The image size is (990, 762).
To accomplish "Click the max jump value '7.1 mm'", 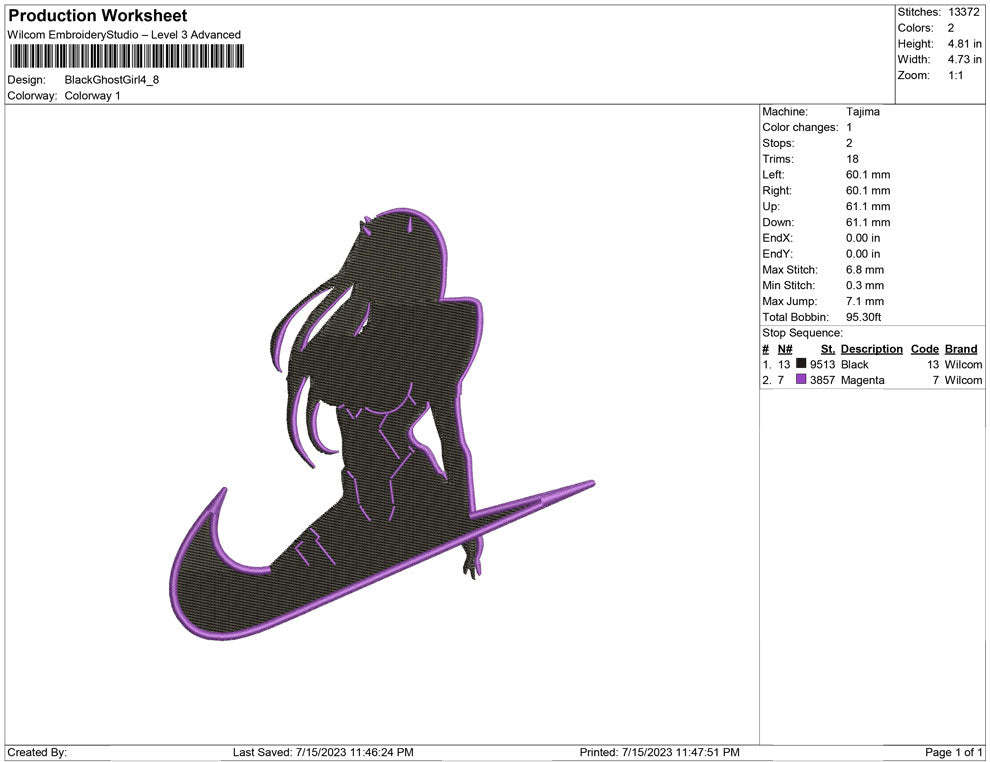I will pos(865,301).
